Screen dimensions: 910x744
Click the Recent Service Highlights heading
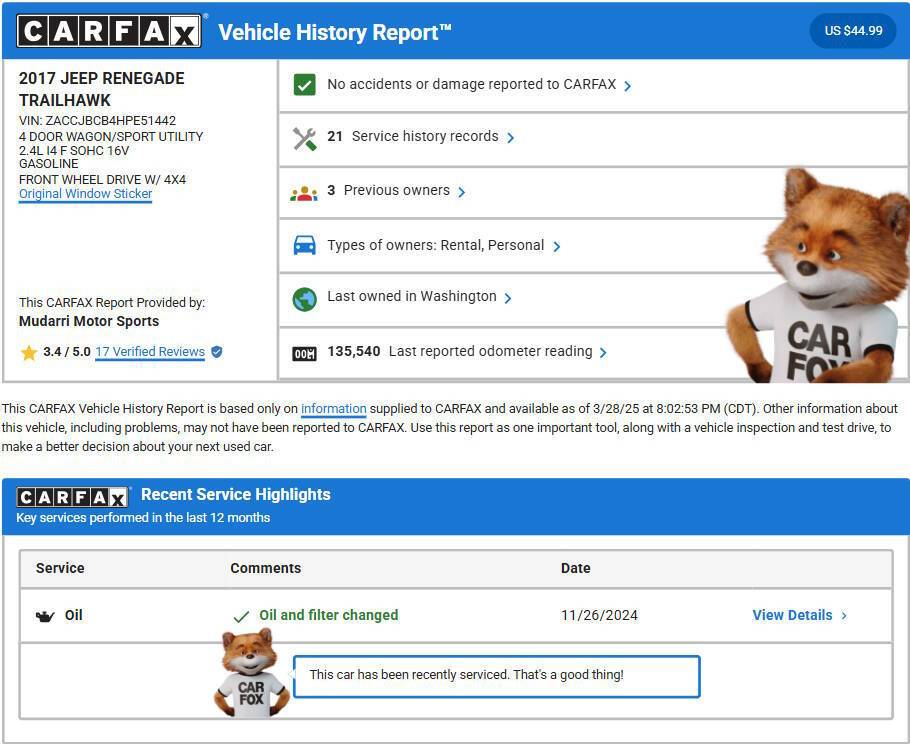click(x=236, y=494)
